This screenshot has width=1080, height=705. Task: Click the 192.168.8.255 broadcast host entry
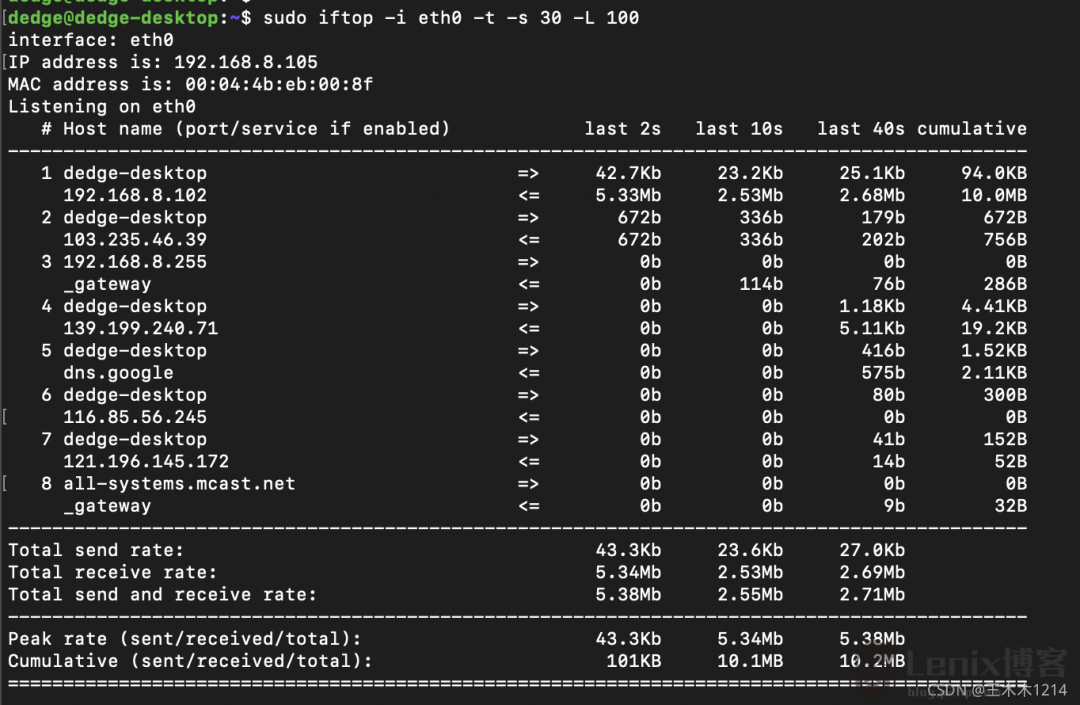click(135, 261)
